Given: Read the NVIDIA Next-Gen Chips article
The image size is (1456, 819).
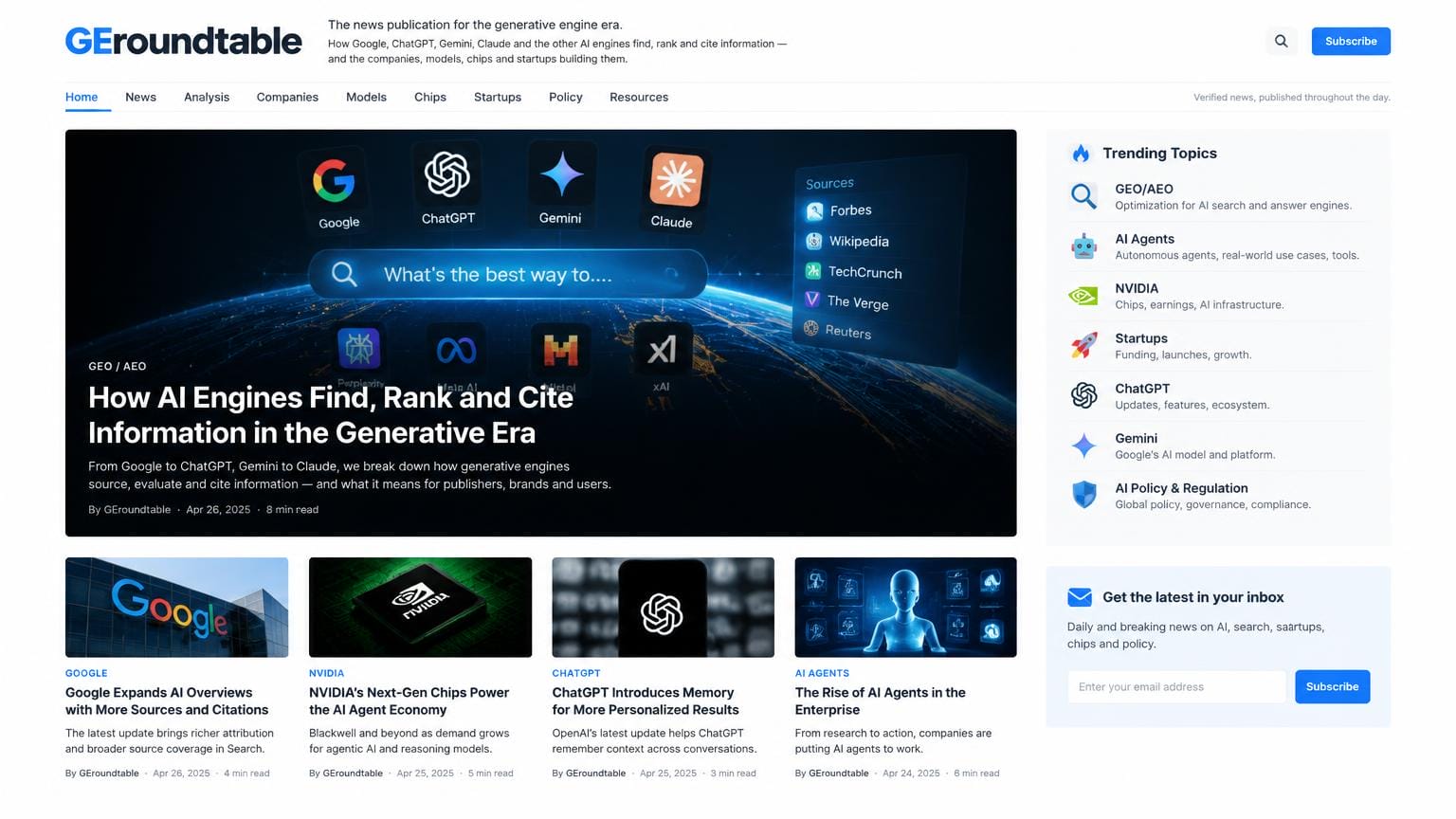Looking at the screenshot, I should 409,701.
